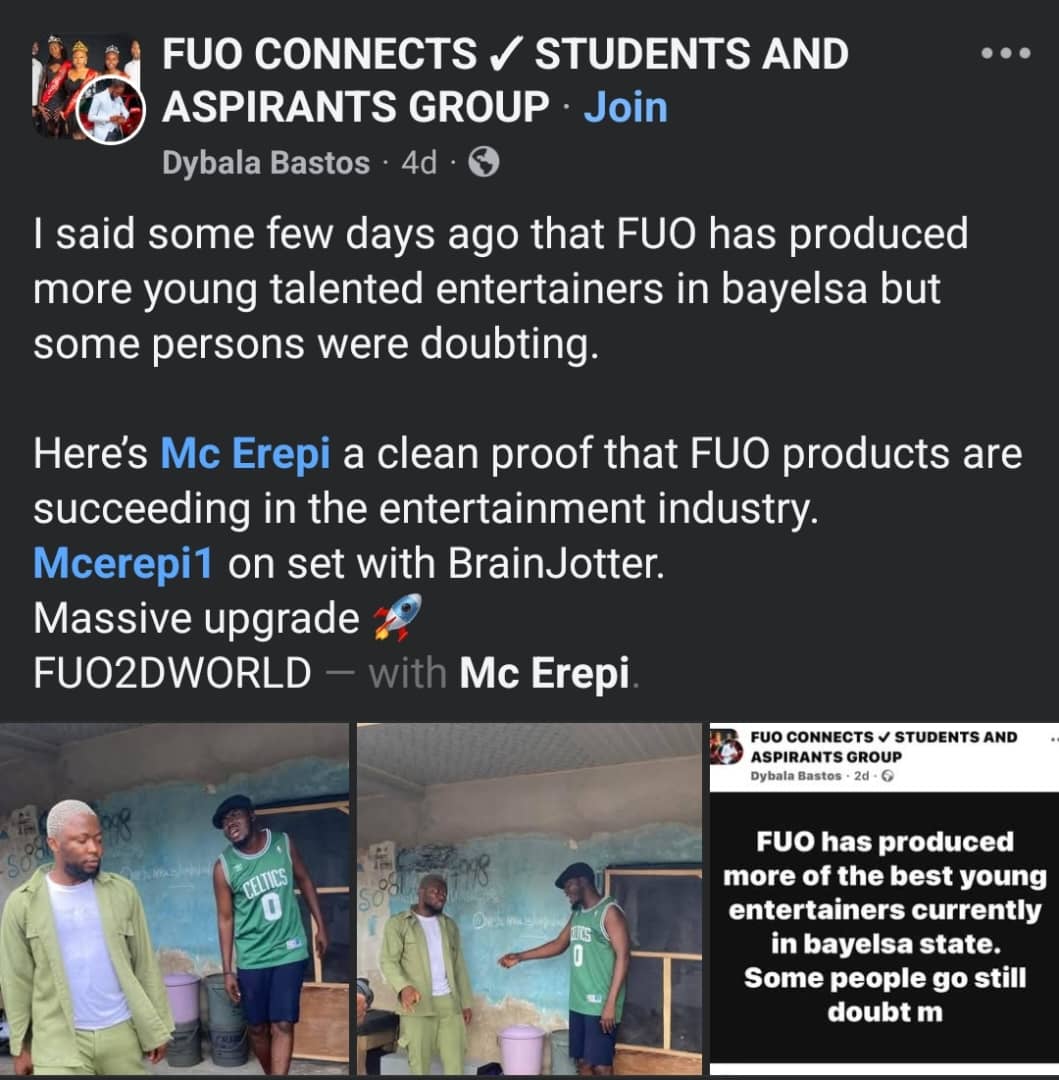Image resolution: width=1059 pixels, height=1080 pixels.
Task: Open tagged Mc Erepi after 'with'
Action: coord(544,672)
